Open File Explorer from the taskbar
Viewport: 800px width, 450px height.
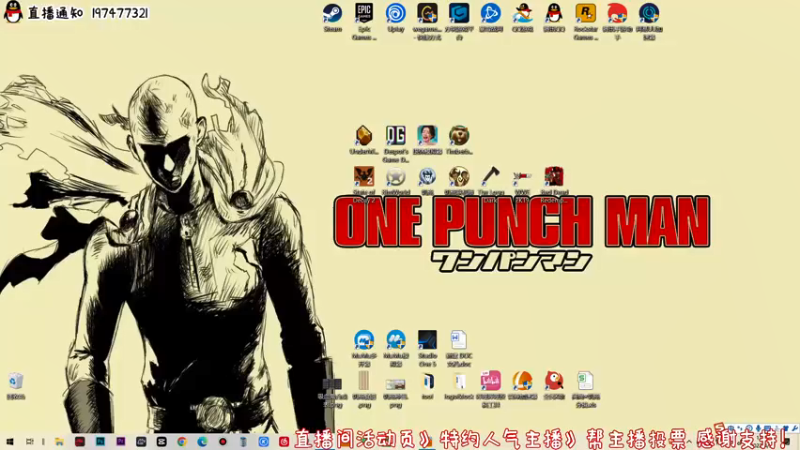point(60,442)
